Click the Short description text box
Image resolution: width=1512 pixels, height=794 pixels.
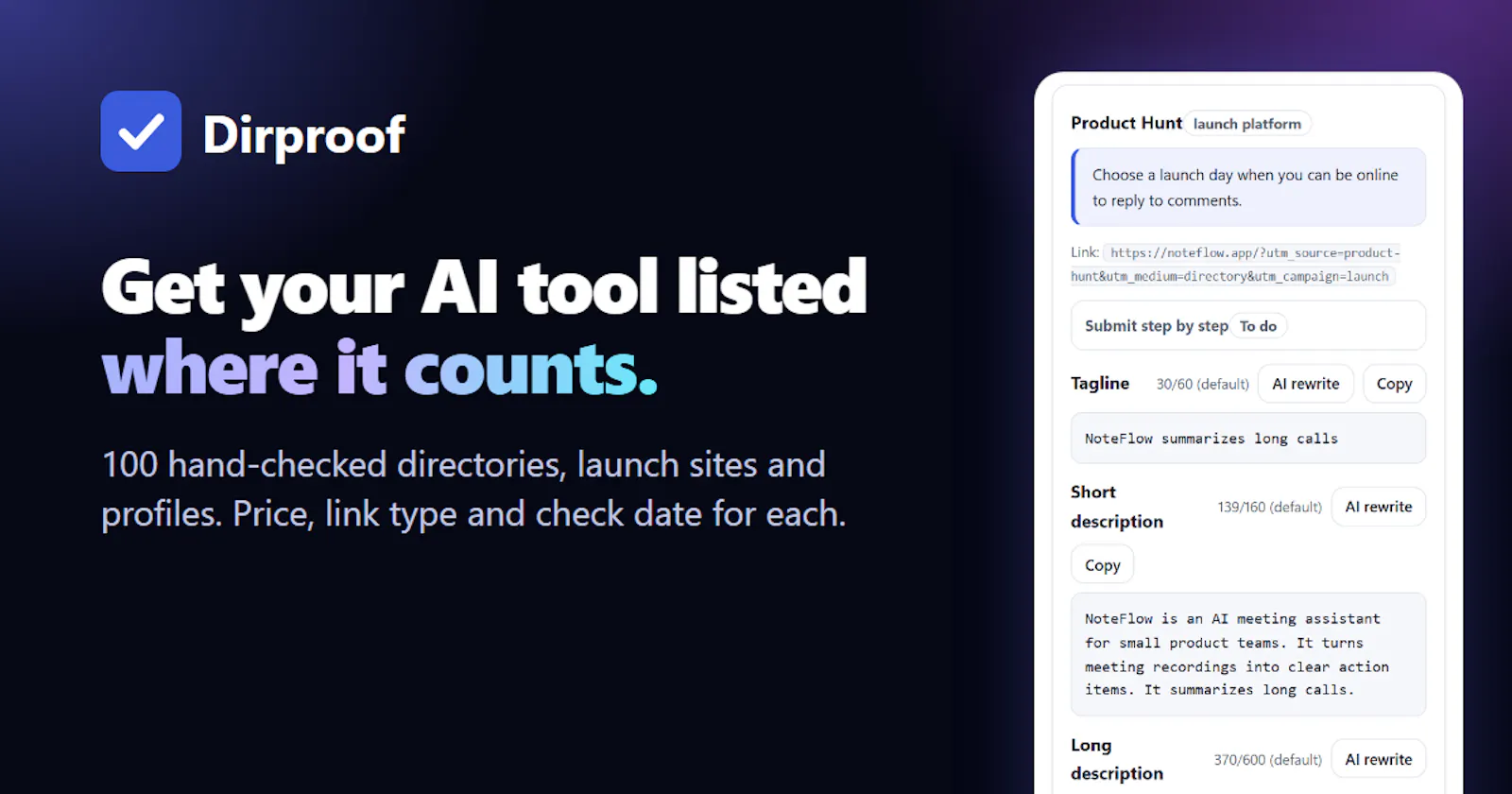click(x=1247, y=654)
